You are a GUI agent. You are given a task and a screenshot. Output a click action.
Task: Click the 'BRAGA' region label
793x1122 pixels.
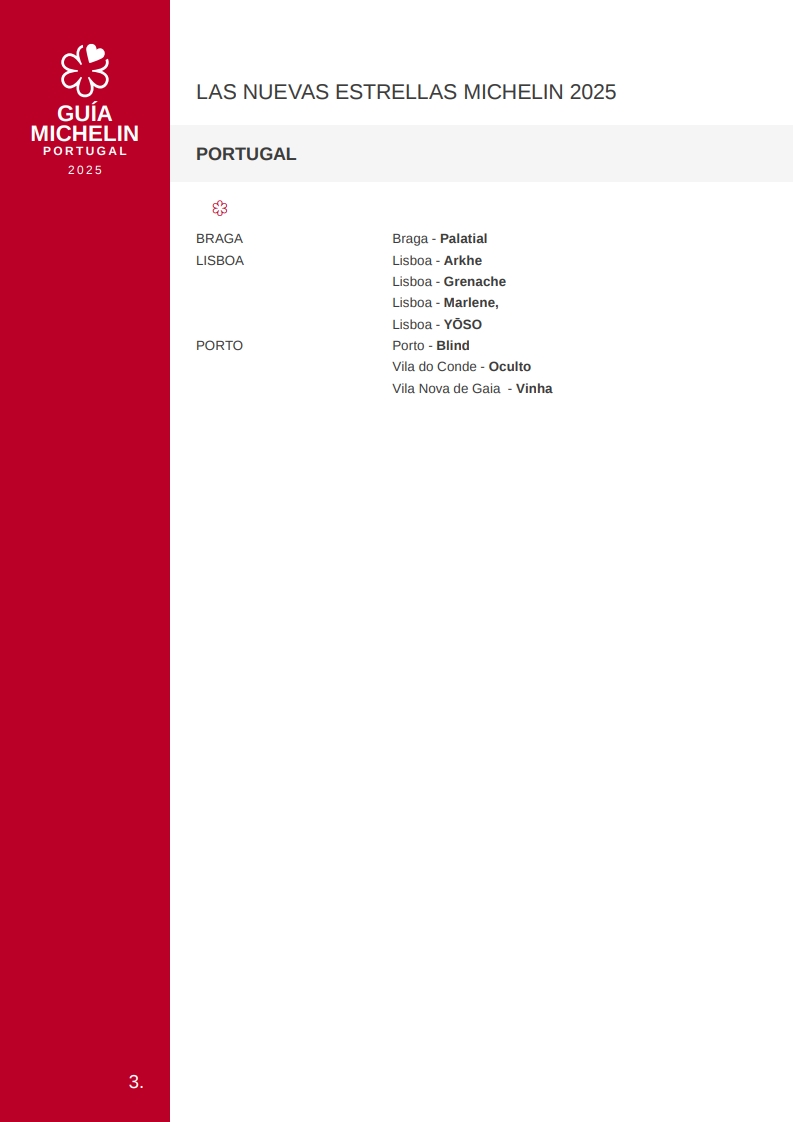[220, 238]
